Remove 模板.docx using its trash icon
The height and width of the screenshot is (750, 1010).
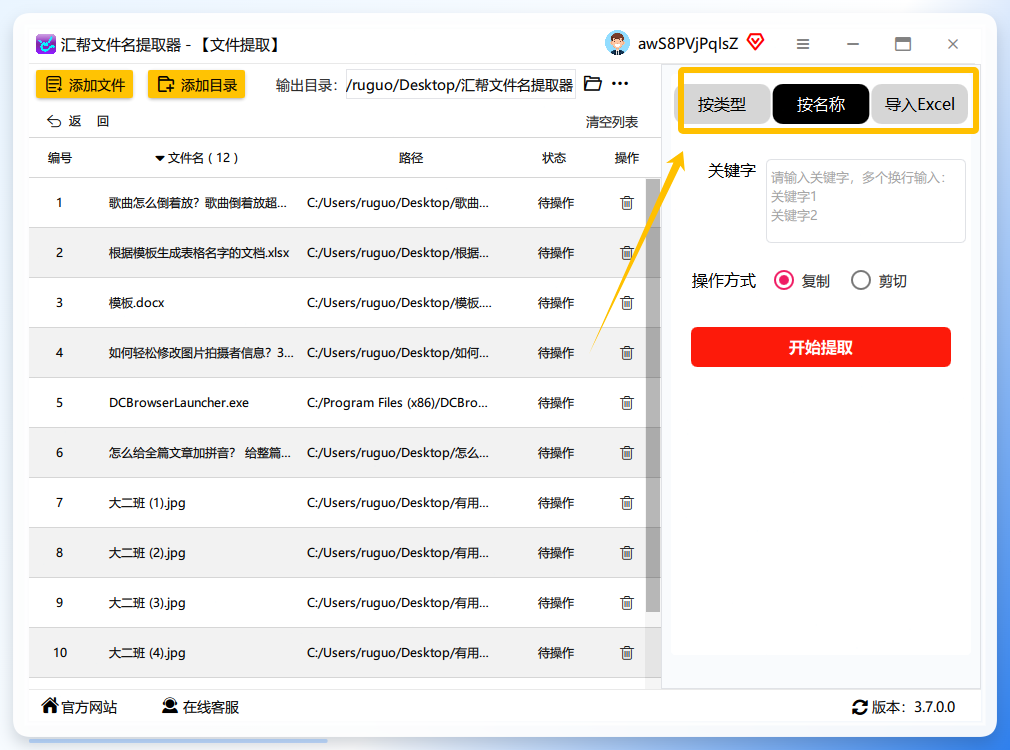click(627, 303)
